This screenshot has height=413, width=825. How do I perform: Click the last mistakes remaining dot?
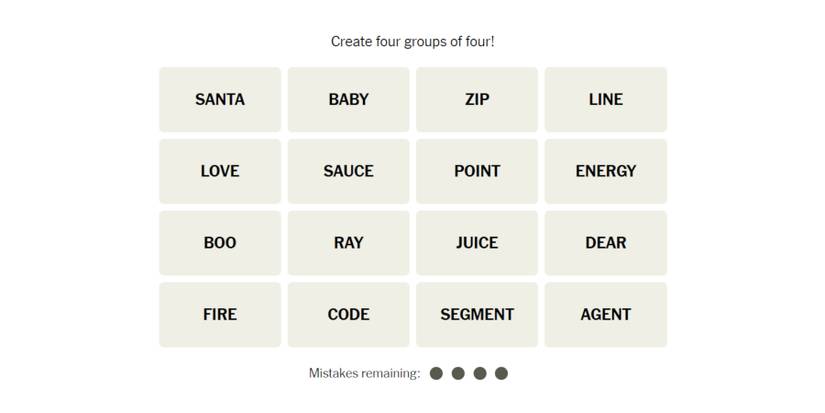coord(502,373)
